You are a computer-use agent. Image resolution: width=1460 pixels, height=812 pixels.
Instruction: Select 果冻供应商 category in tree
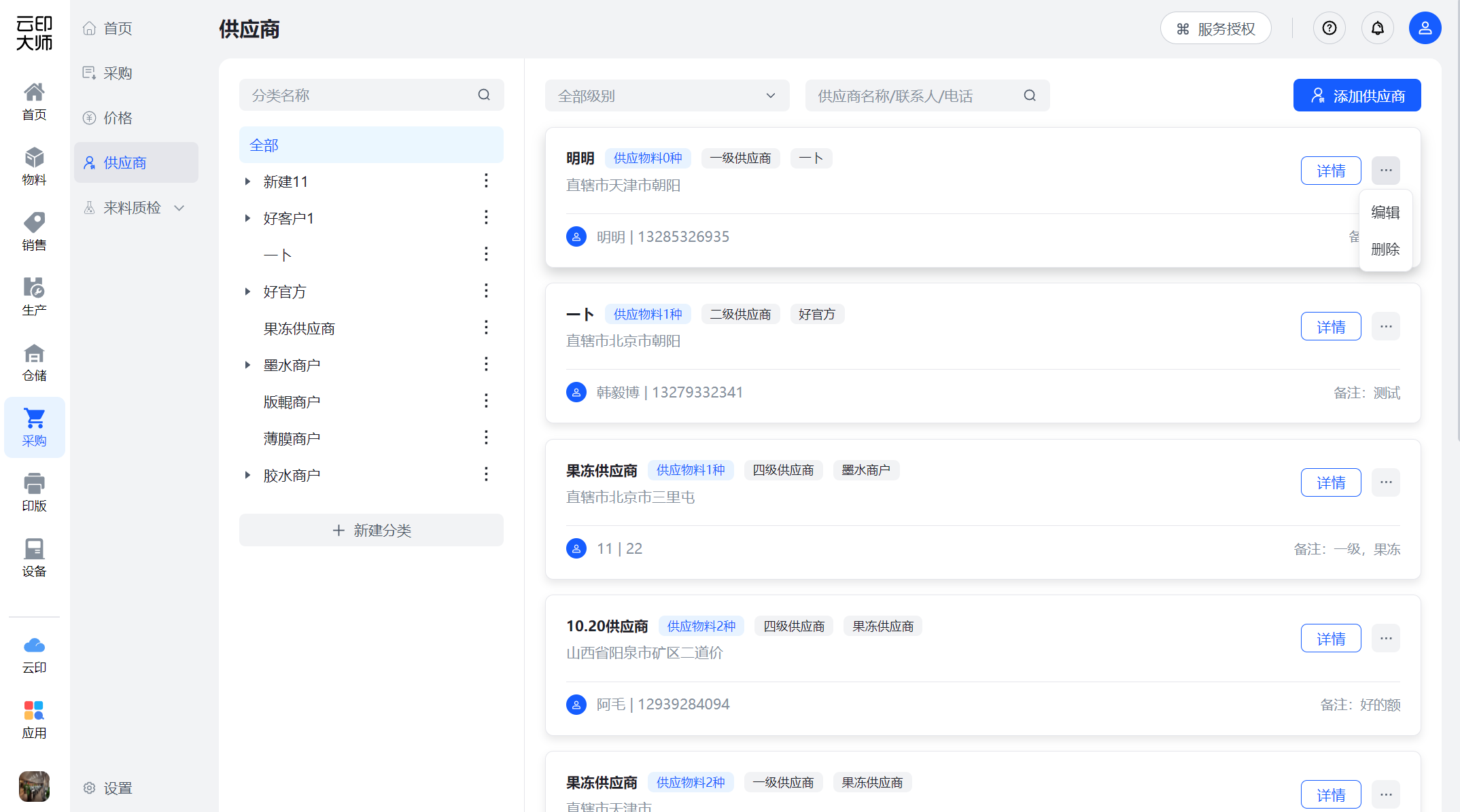coord(299,328)
